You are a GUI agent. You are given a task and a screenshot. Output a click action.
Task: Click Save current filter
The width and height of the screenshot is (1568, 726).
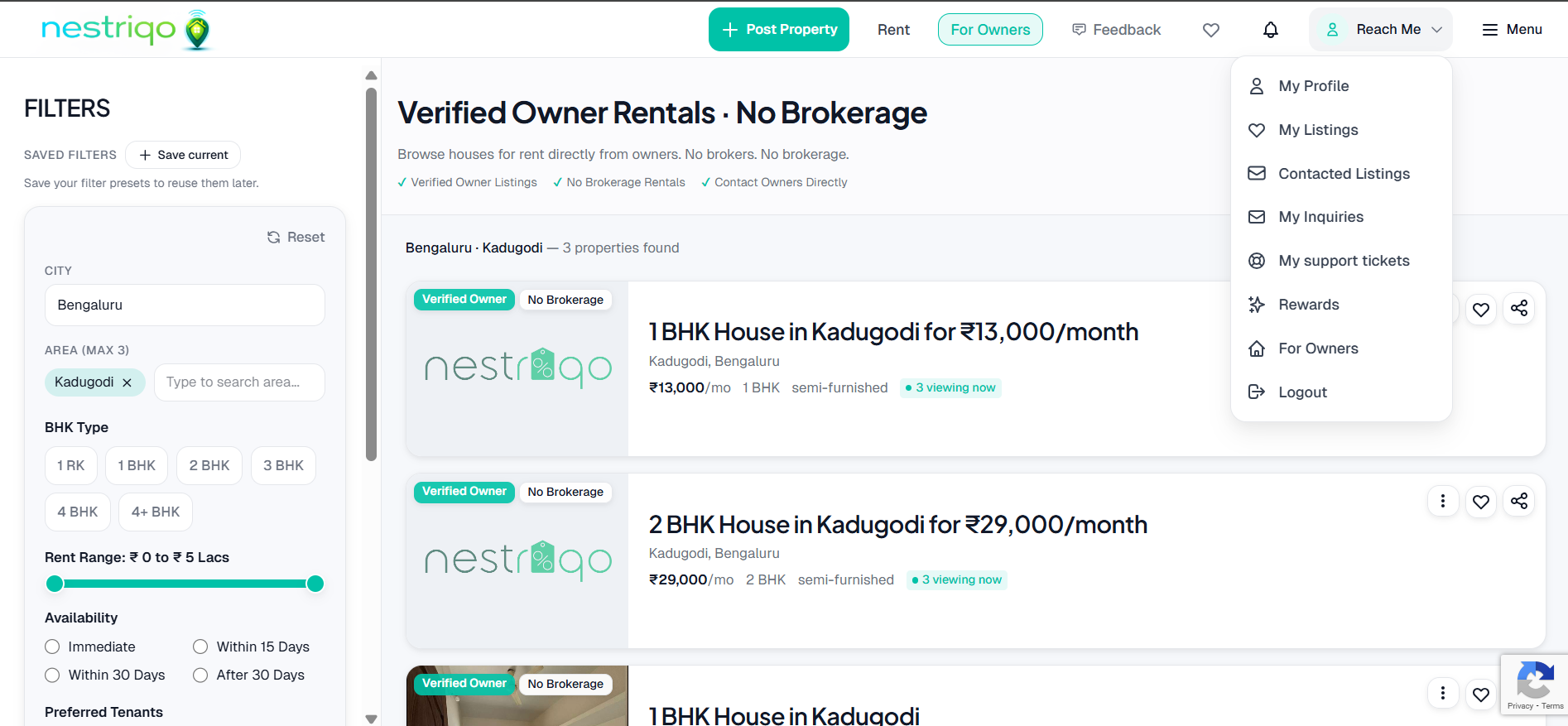point(183,155)
